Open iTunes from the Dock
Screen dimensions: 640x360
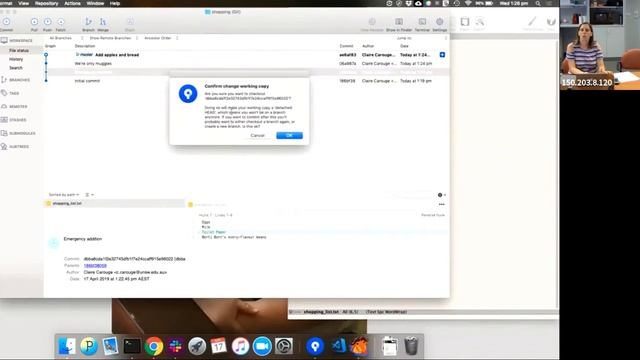tap(240, 346)
